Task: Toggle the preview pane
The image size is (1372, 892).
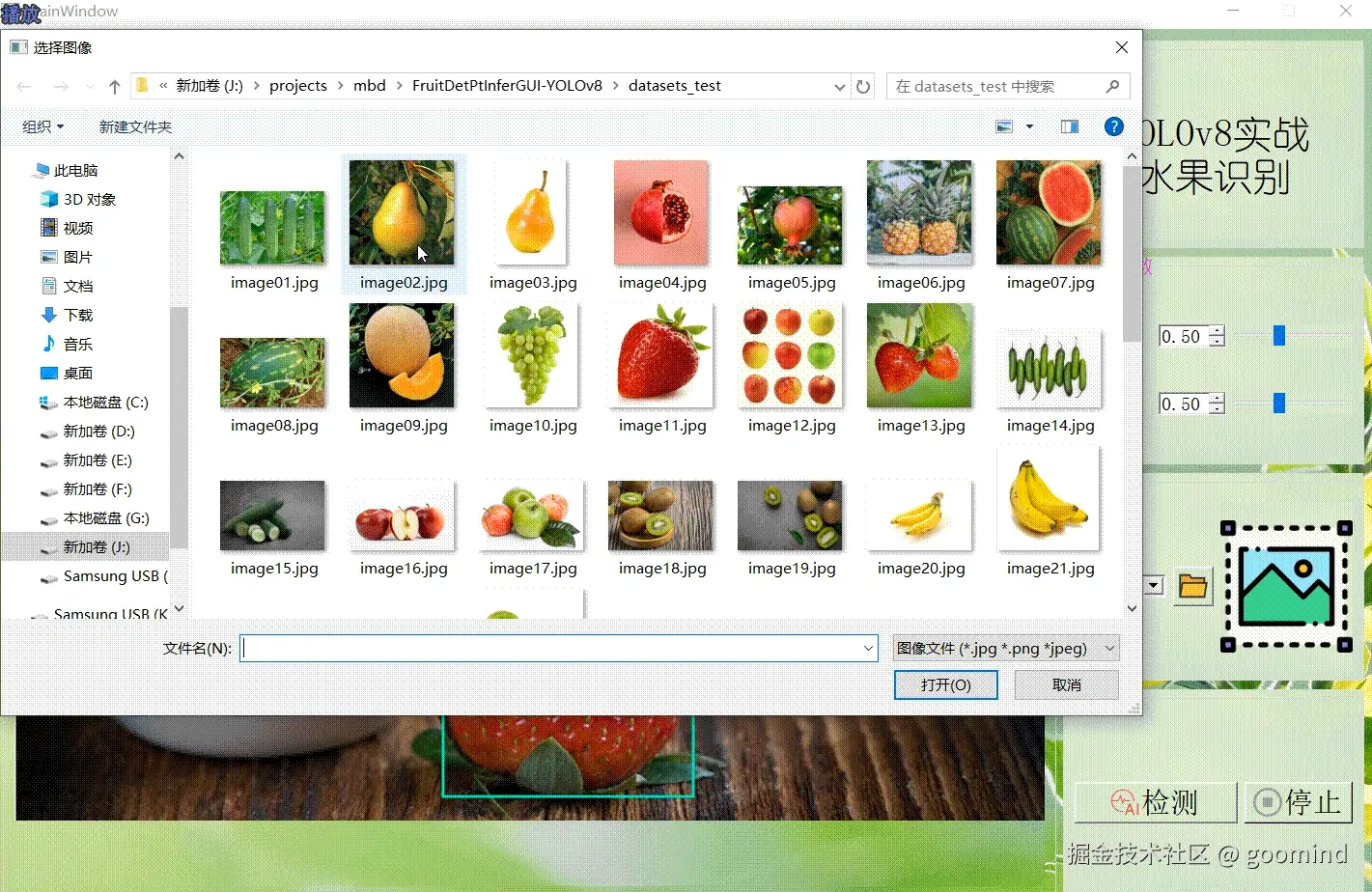Action: click(x=1070, y=126)
